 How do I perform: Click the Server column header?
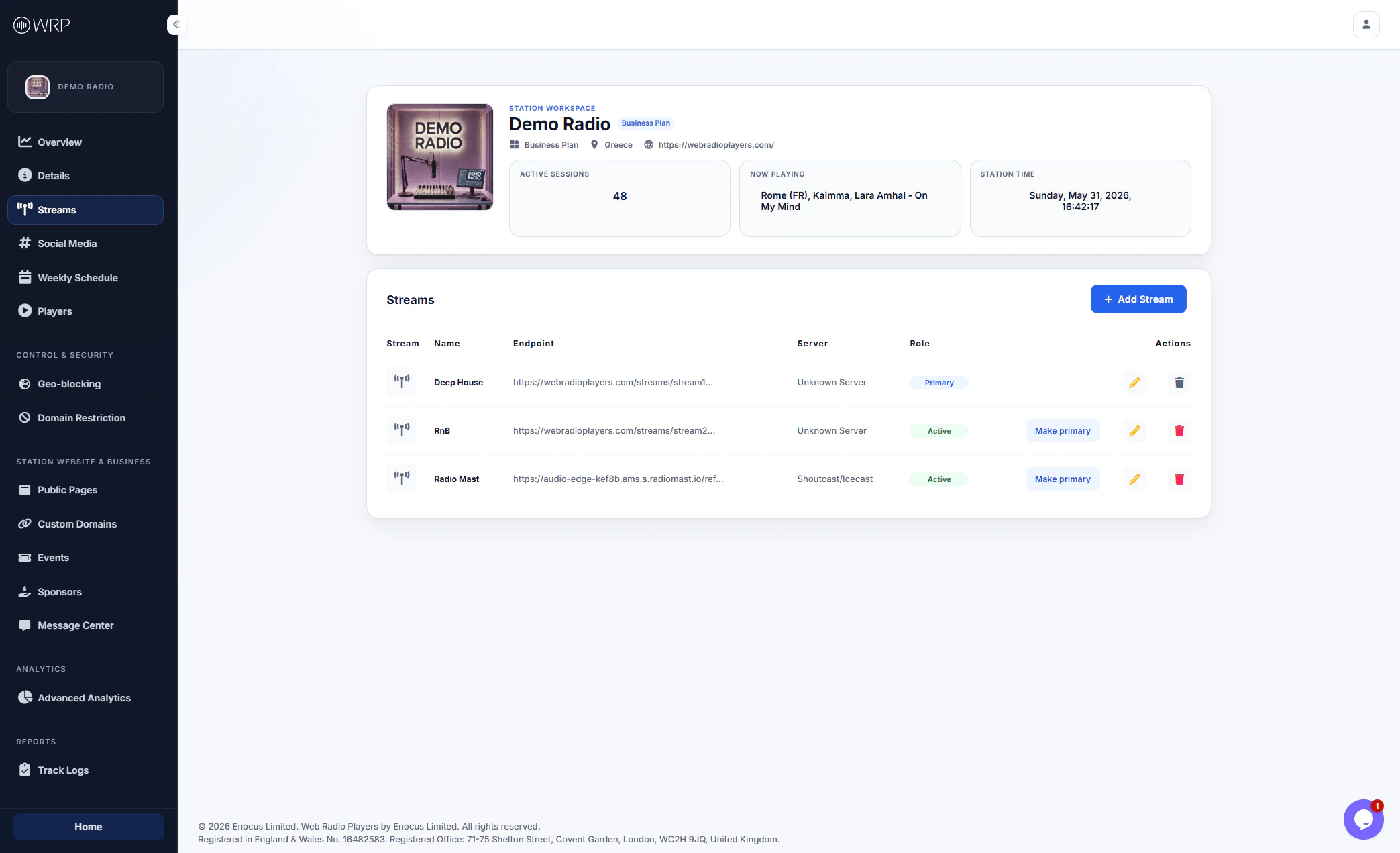(x=812, y=344)
